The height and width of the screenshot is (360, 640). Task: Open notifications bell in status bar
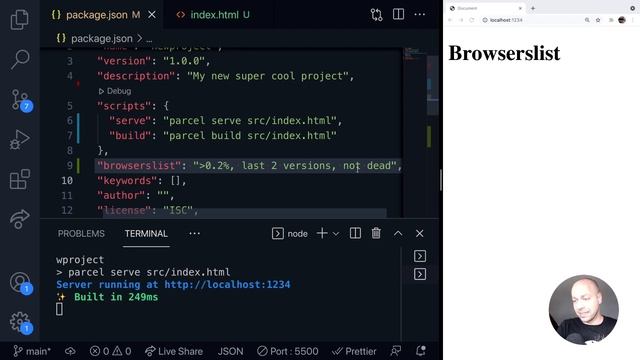coord(420,351)
